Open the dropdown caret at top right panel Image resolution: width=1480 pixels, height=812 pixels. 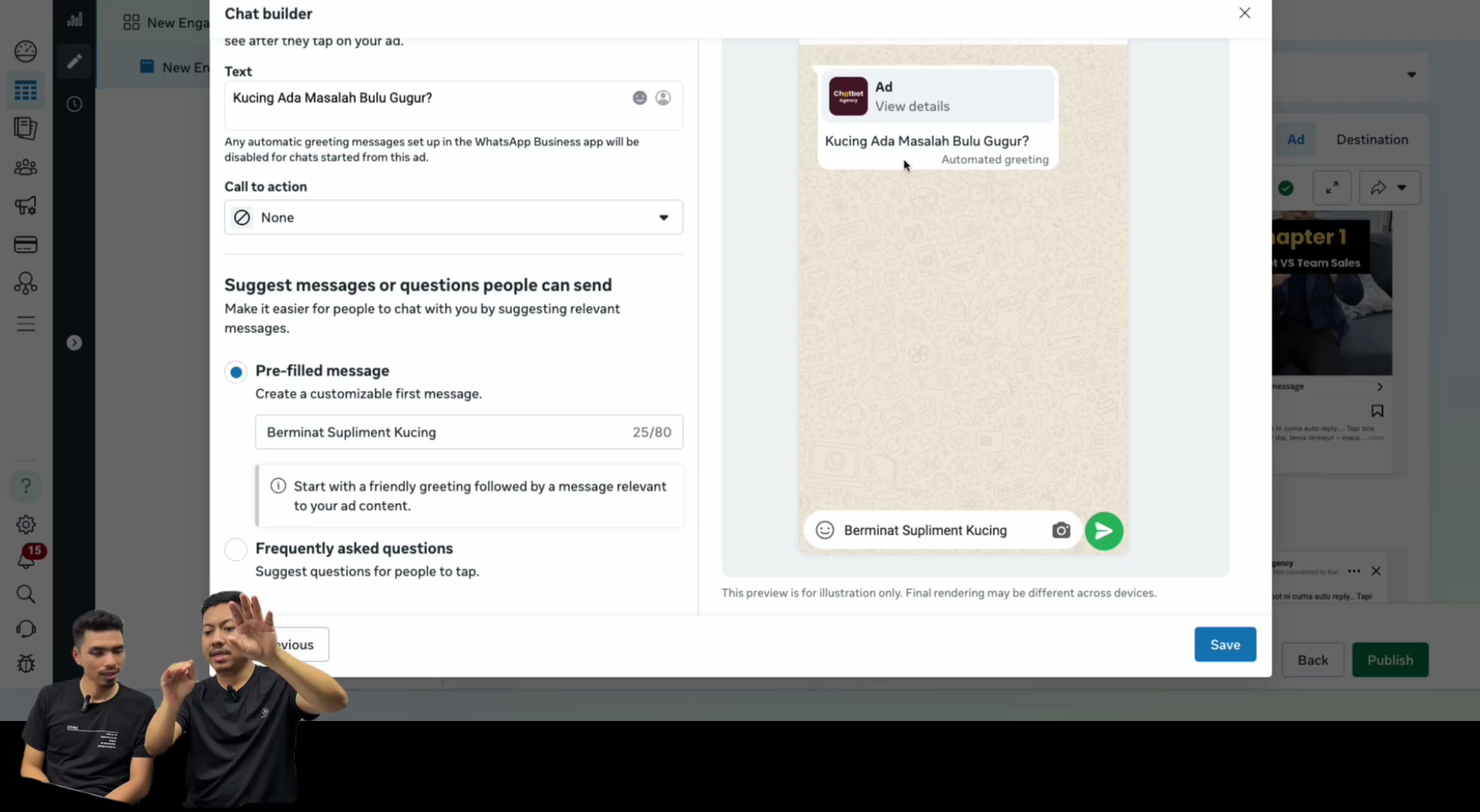point(1412,74)
